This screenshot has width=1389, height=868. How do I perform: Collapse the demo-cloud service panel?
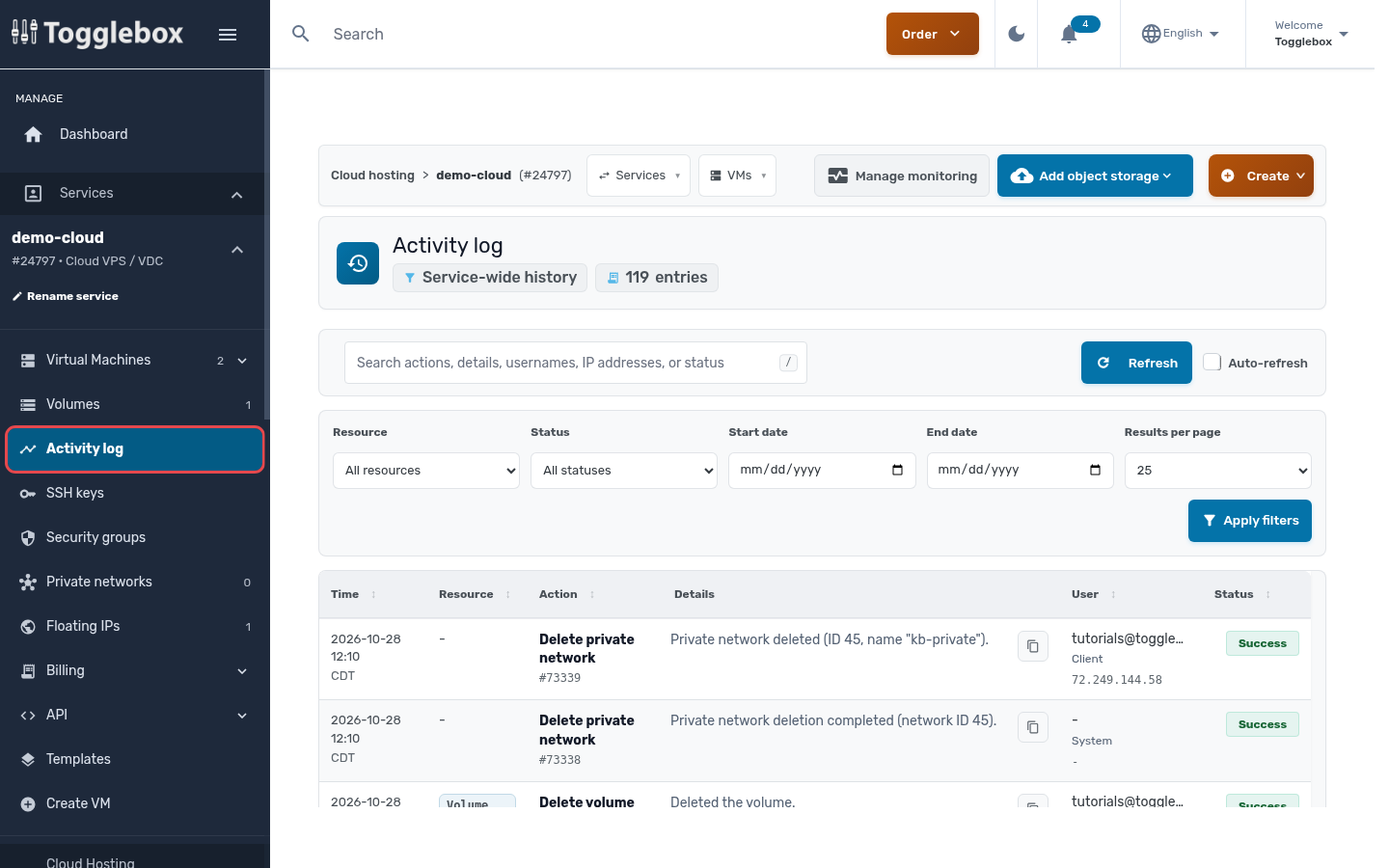click(x=237, y=250)
